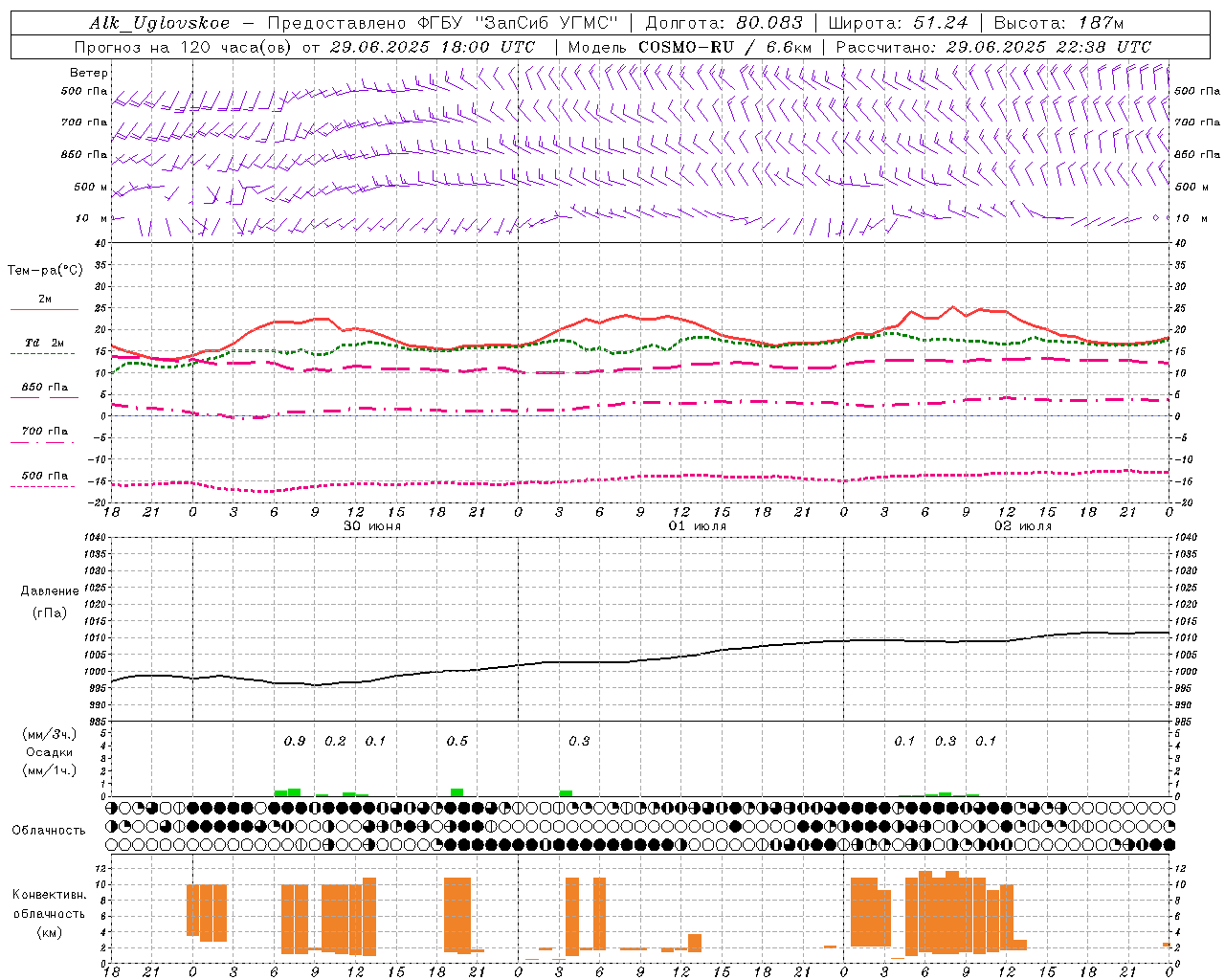Click the Td 2м dew point legend entry
The image size is (1225, 980).
pos(45,343)
